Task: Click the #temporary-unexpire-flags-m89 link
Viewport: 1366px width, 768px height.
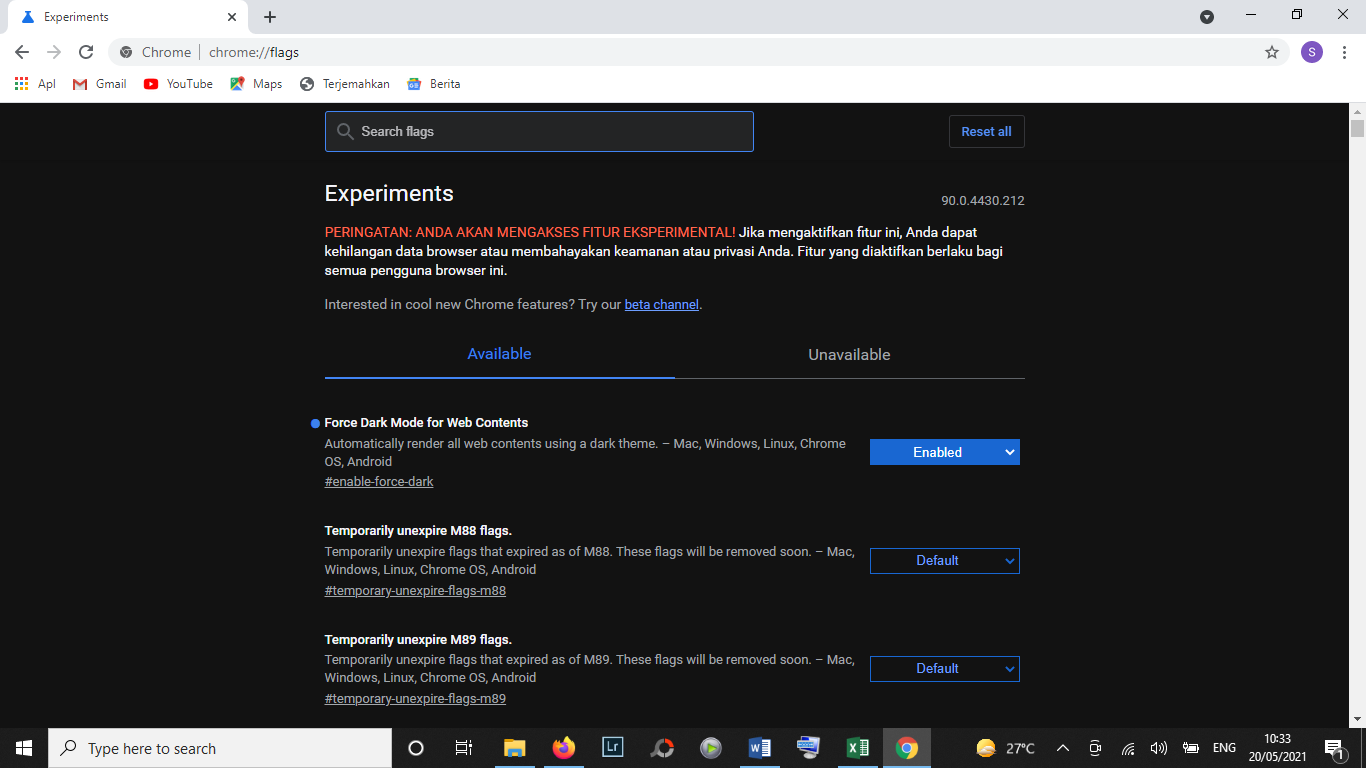Action: [415, 699]
